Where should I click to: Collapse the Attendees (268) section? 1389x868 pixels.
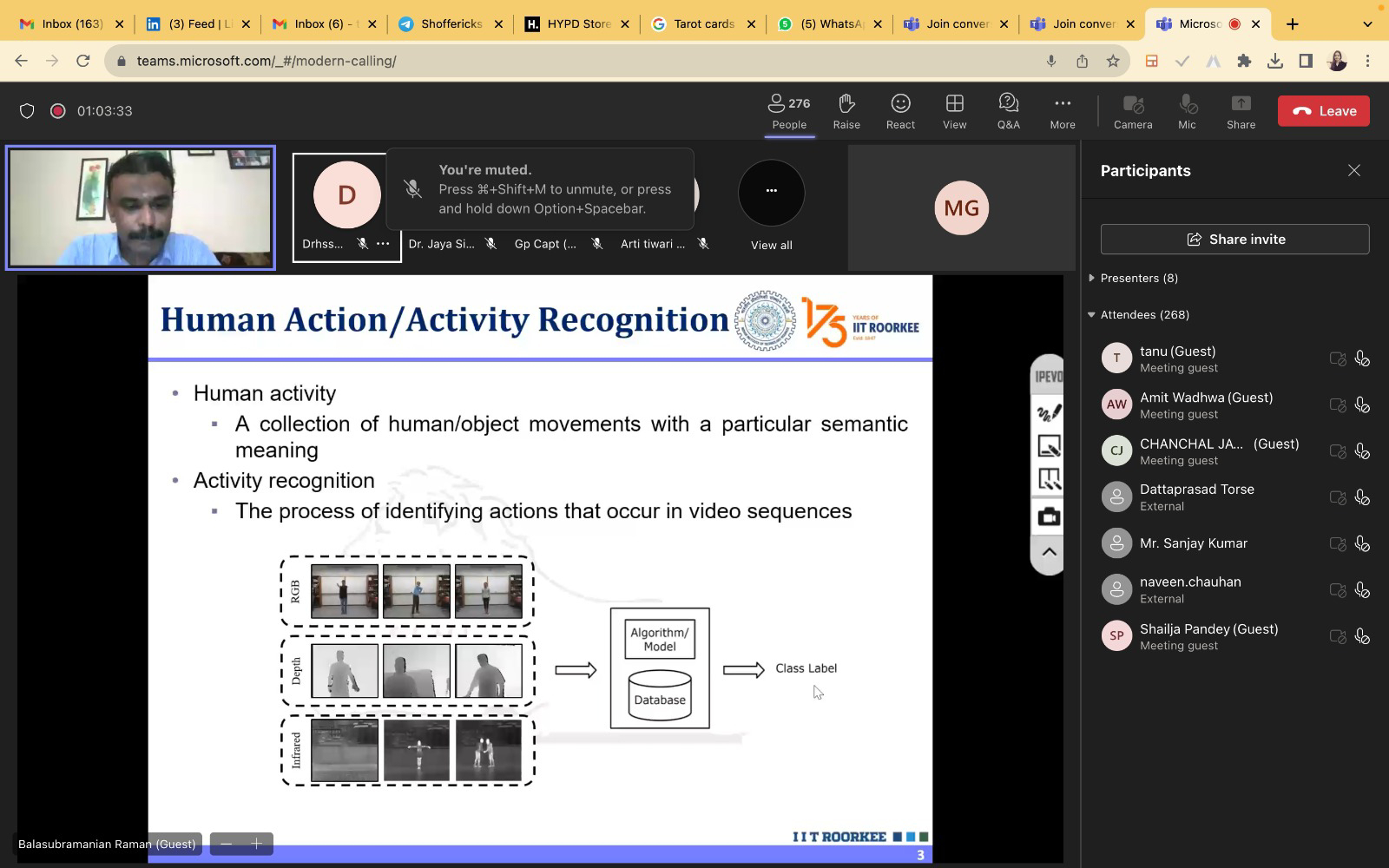point(1139,314)
